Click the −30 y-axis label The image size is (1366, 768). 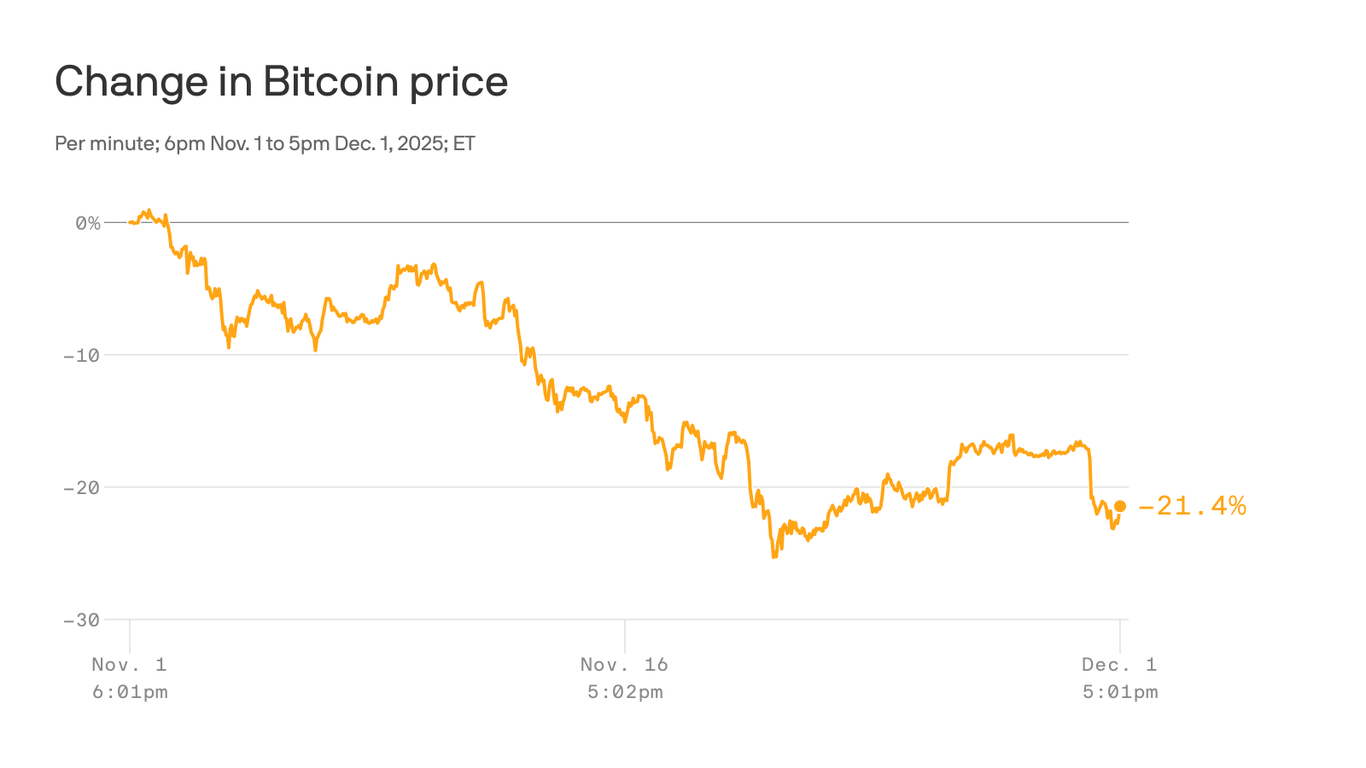(x=81, y=620)
